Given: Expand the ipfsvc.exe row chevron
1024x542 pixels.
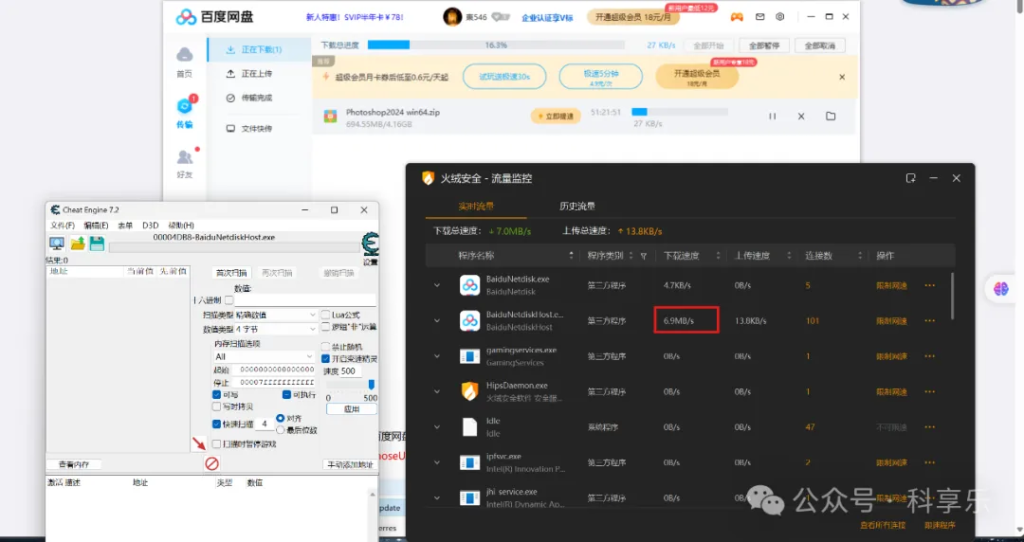Looking at the screenshot, I should click(x=437, y=462).
